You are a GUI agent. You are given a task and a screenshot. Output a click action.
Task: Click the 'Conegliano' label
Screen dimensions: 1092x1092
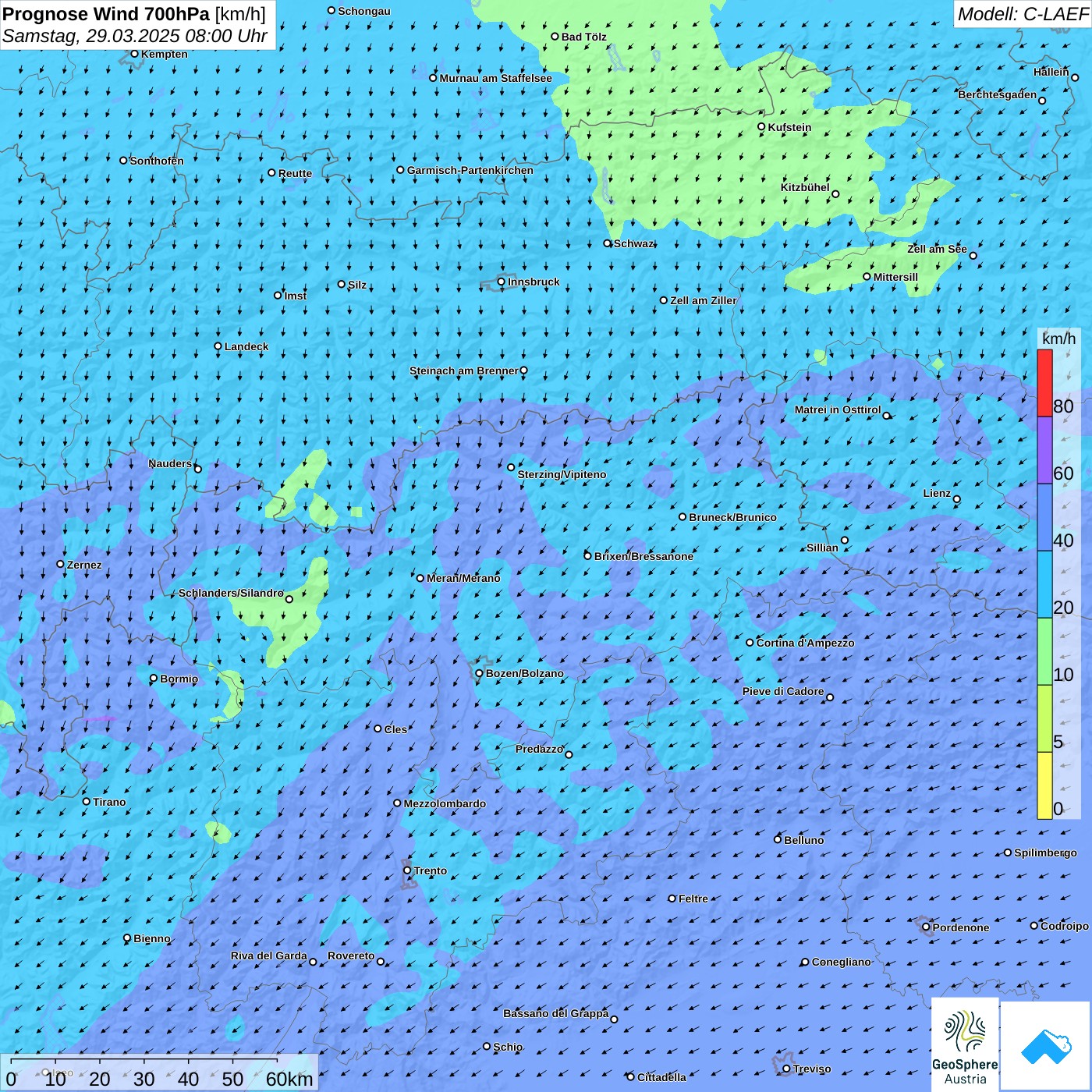pos(841,962)
